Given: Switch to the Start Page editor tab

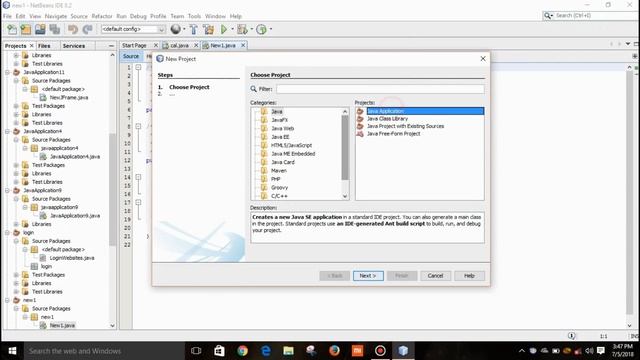Looking at the screenshot, I should 134,45.
